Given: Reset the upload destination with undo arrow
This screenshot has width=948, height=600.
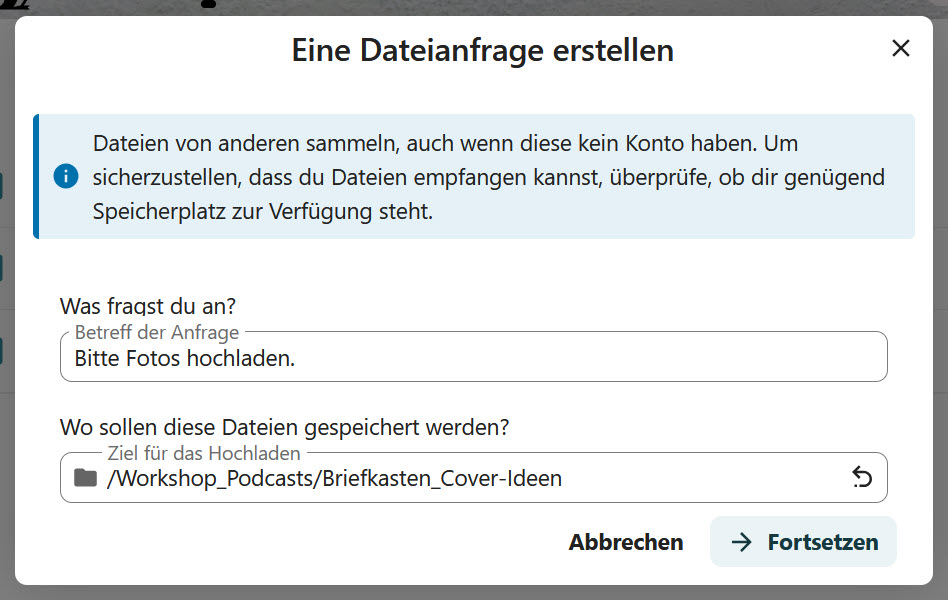Looking at the screenshot, I should [x=862, y=478].
